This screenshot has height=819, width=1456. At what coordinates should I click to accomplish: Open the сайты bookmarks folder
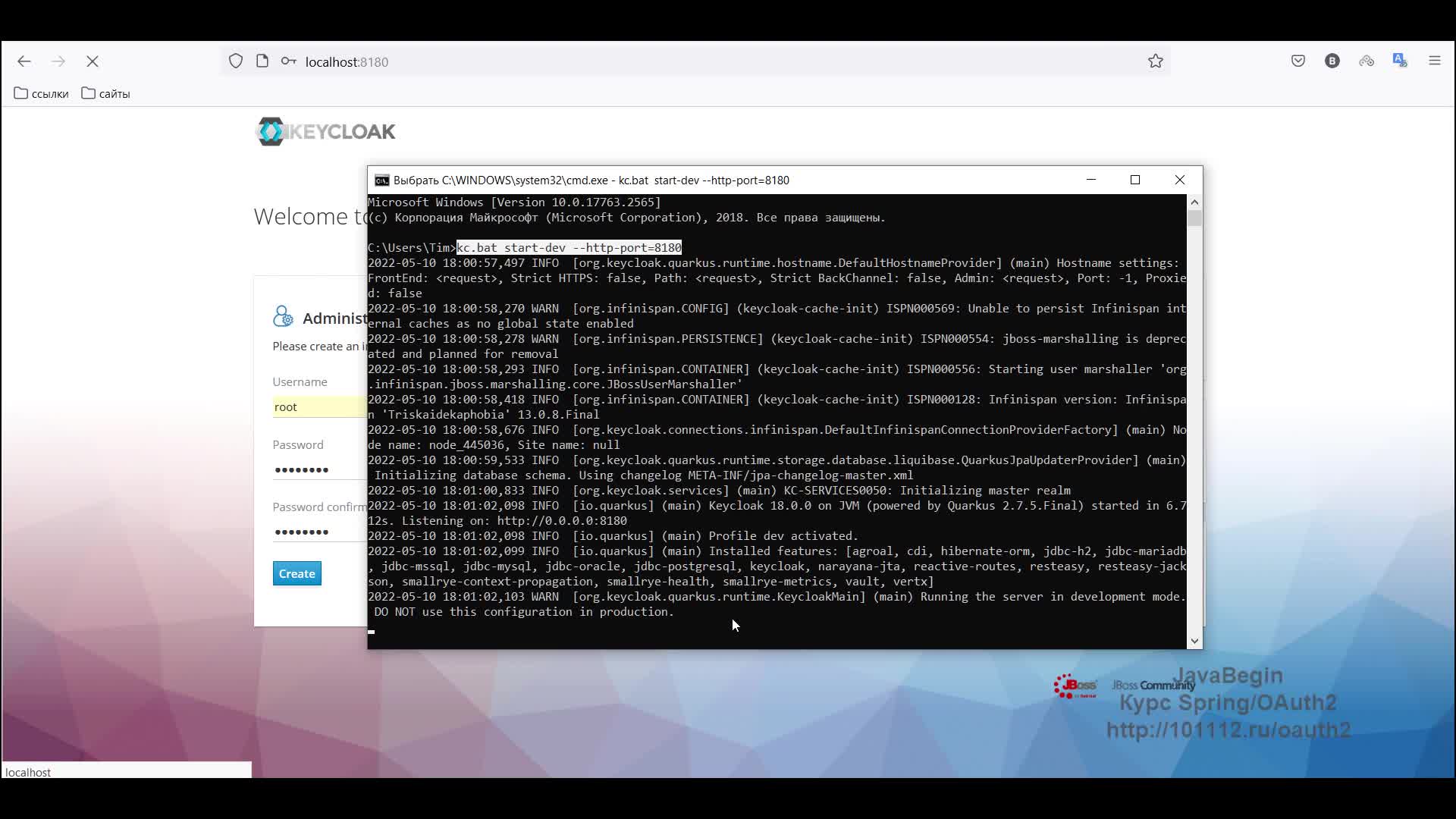point(105,94)
